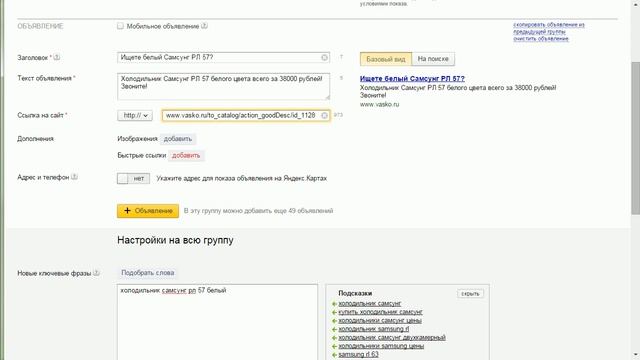Image resolution: width=640 pixels, height=360 pixels.
Task: Toggle the Адрес и телефон switch showing нет
Action: tap(133, 178)
